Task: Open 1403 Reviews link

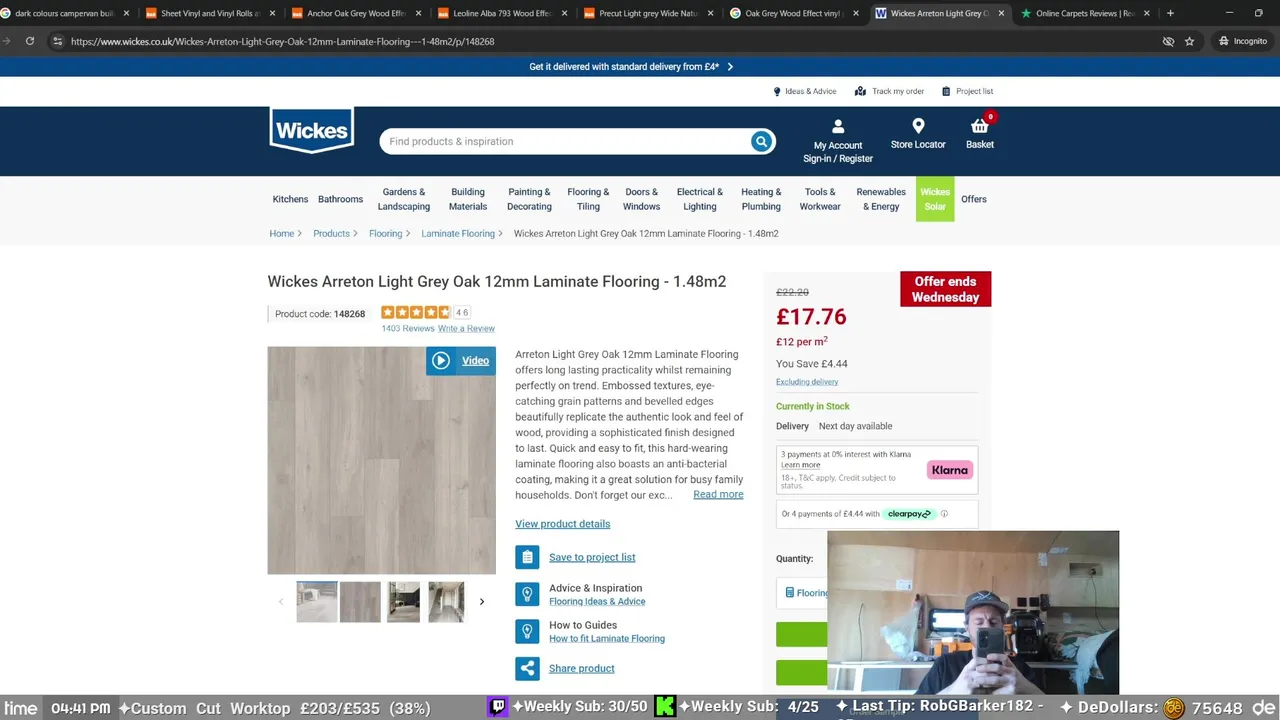Action: (407, 328)
